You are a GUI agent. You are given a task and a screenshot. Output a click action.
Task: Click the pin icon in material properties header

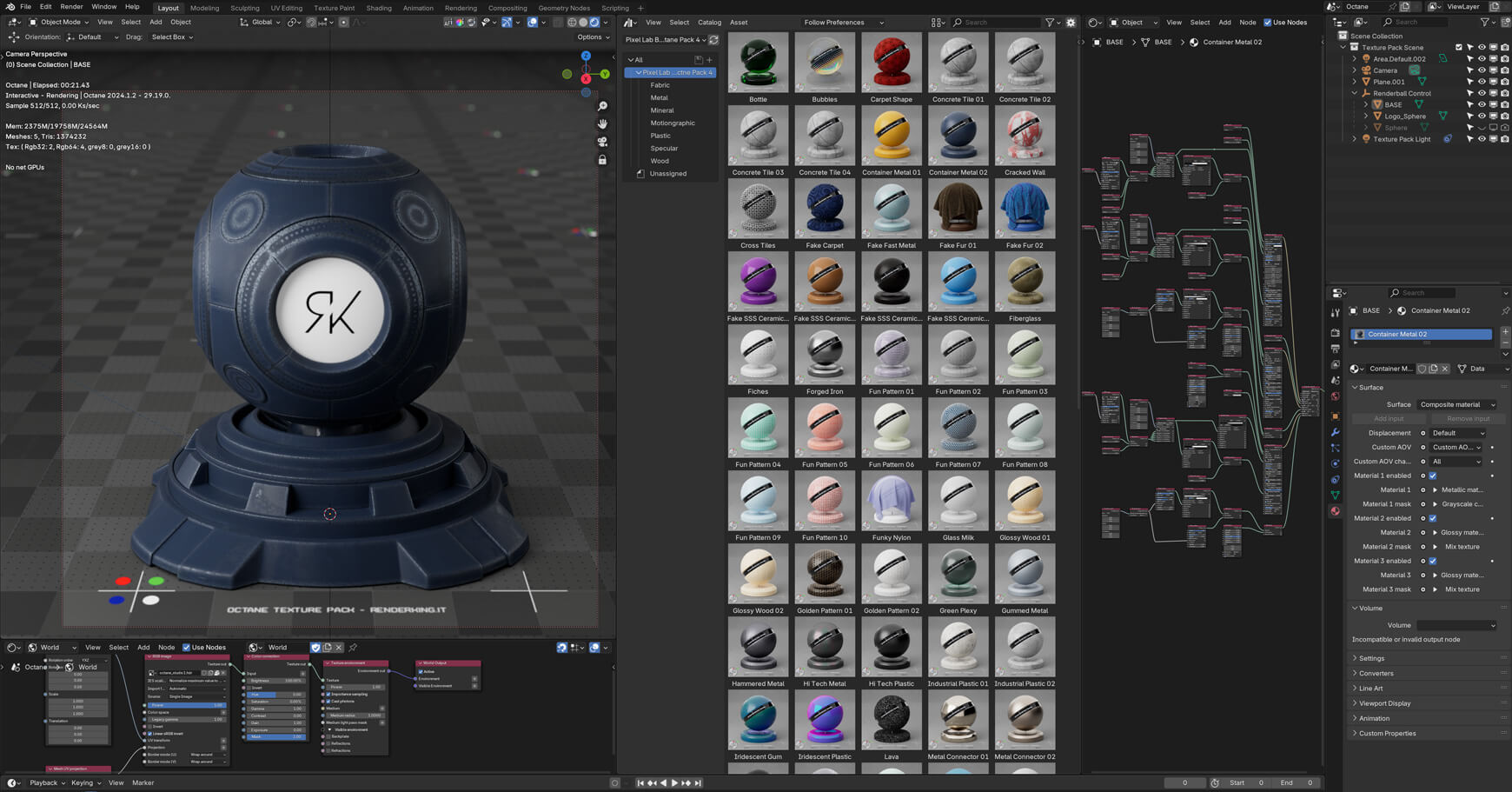1505,310
